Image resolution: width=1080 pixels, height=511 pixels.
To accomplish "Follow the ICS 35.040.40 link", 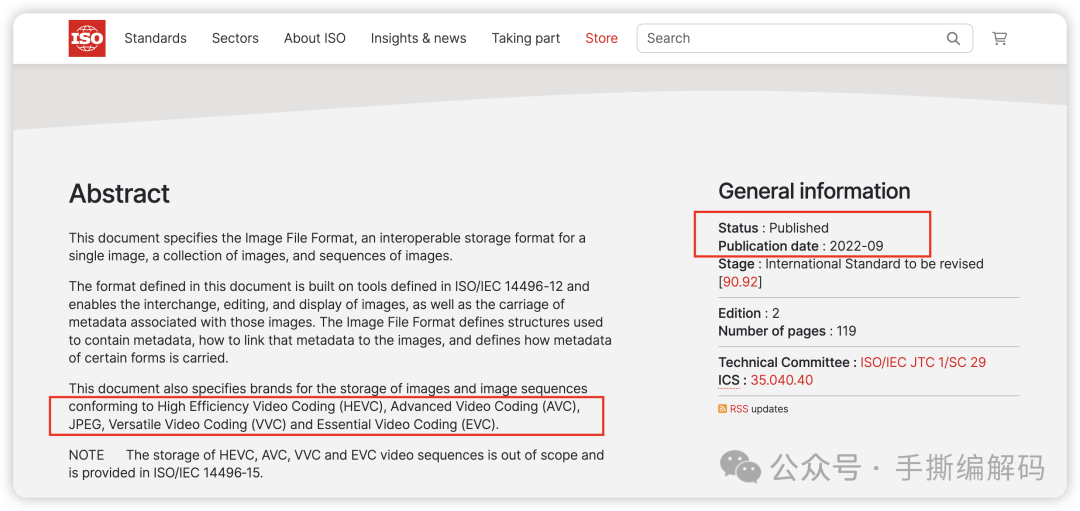I will (781, 380).
